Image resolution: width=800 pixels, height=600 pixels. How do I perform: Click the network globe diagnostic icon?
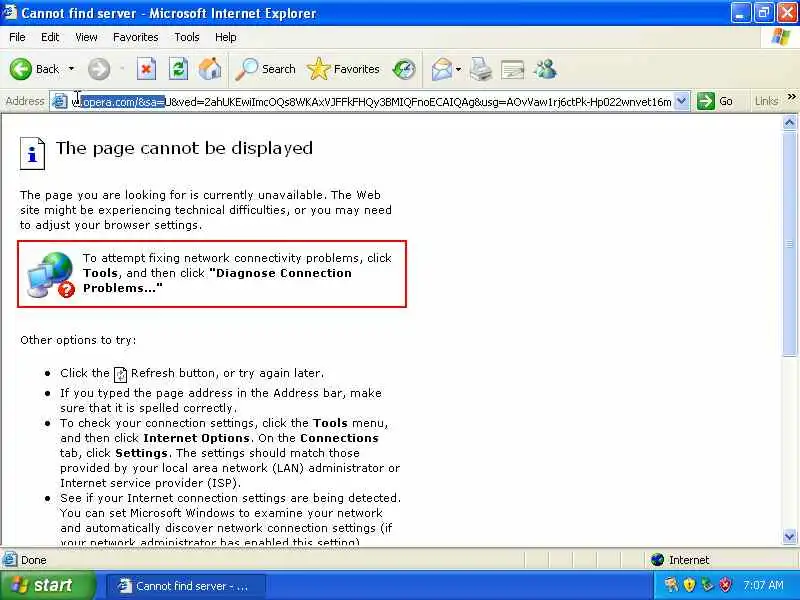[x=51, y=274]
